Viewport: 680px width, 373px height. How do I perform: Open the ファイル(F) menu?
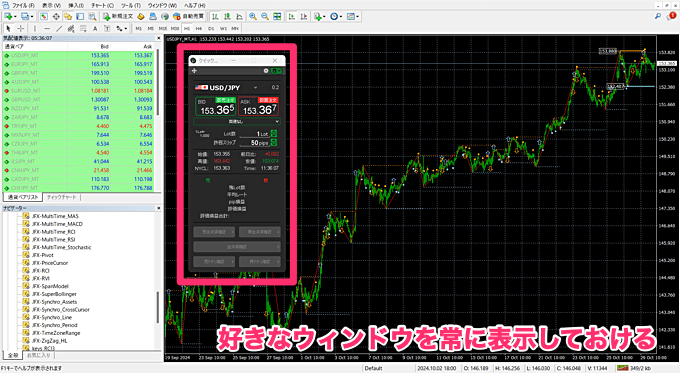click(23, 5)
